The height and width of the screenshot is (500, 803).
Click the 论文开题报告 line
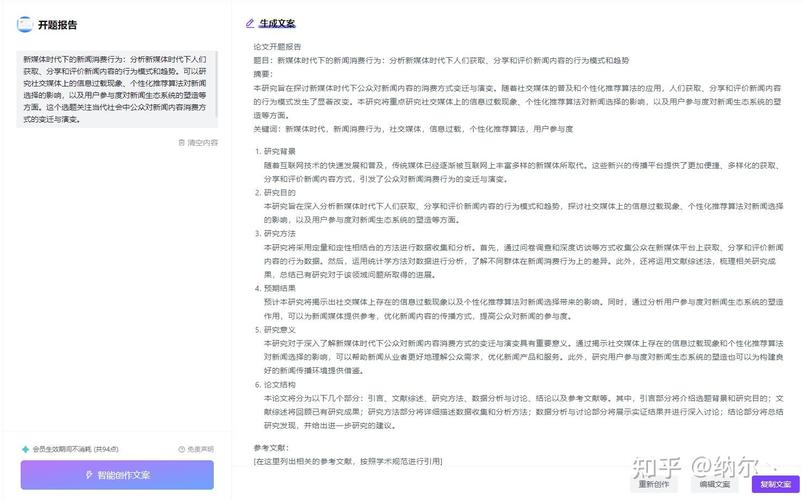(x=277, y=47)
